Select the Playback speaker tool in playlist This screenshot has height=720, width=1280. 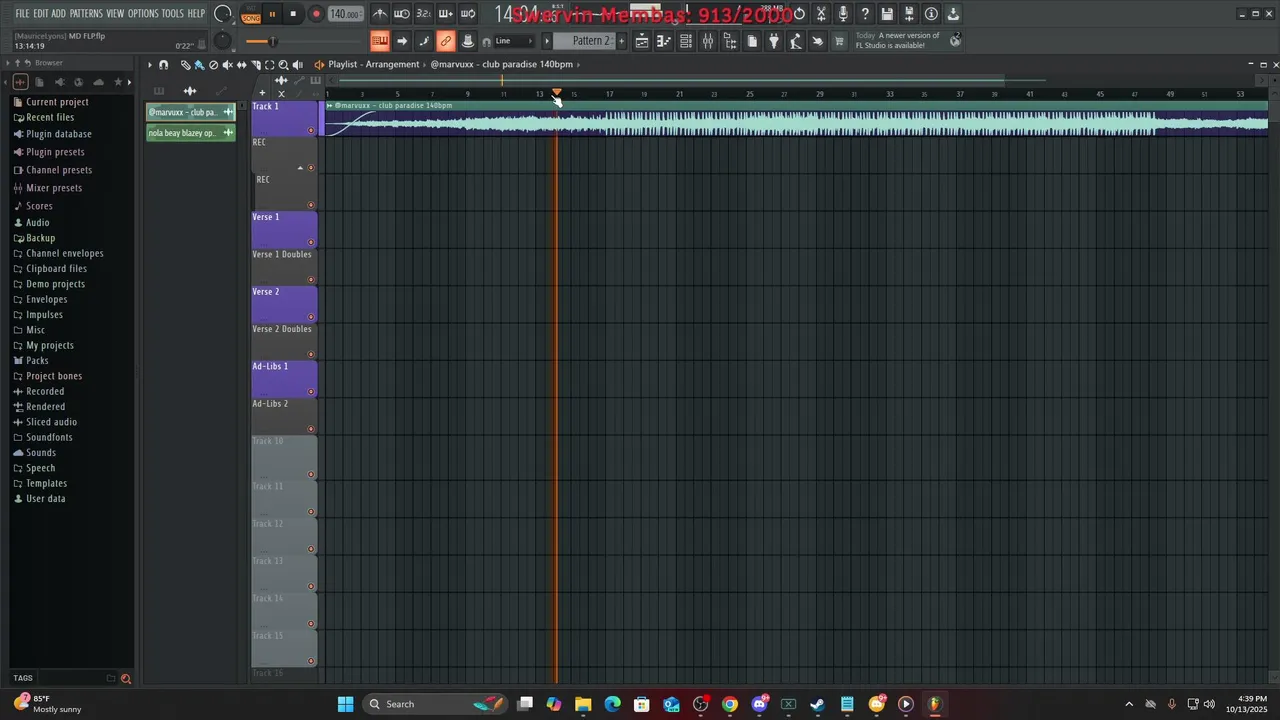point(297,65)
